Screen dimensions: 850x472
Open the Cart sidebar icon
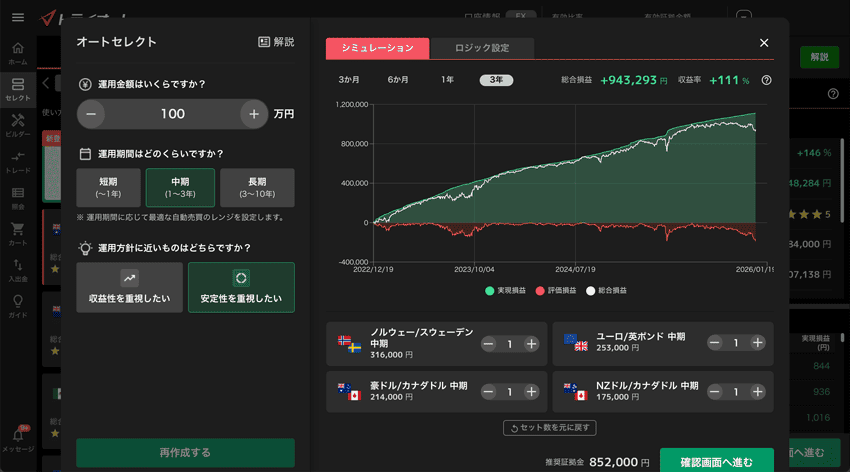18,235
